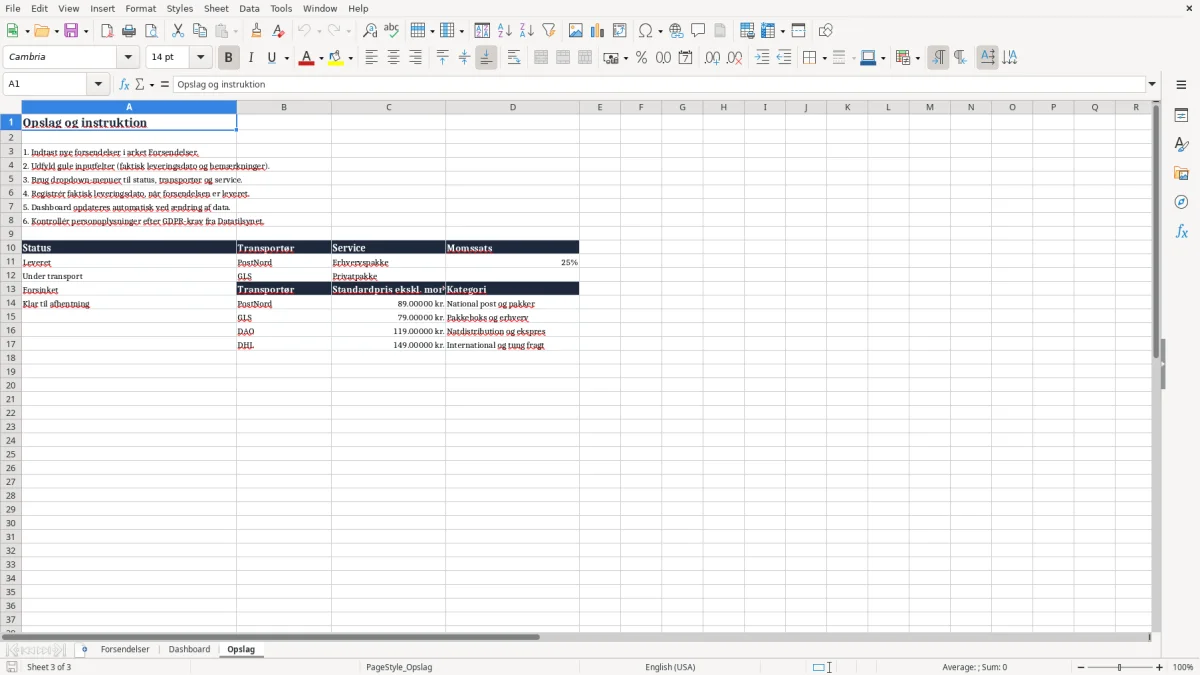Screen dimensions: 1200x675
Task: Expand the formula bar
Action: [1152, 85]
